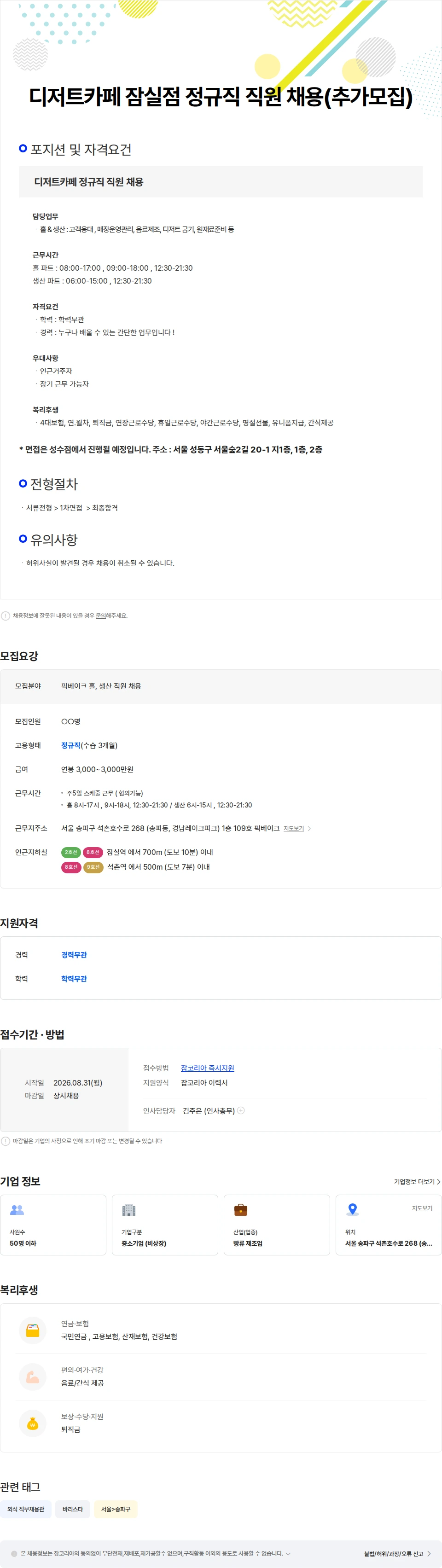Click green 2호선 badge for 잠실역
Viewport: 442px width, 1568px height.
pos(71,852)
